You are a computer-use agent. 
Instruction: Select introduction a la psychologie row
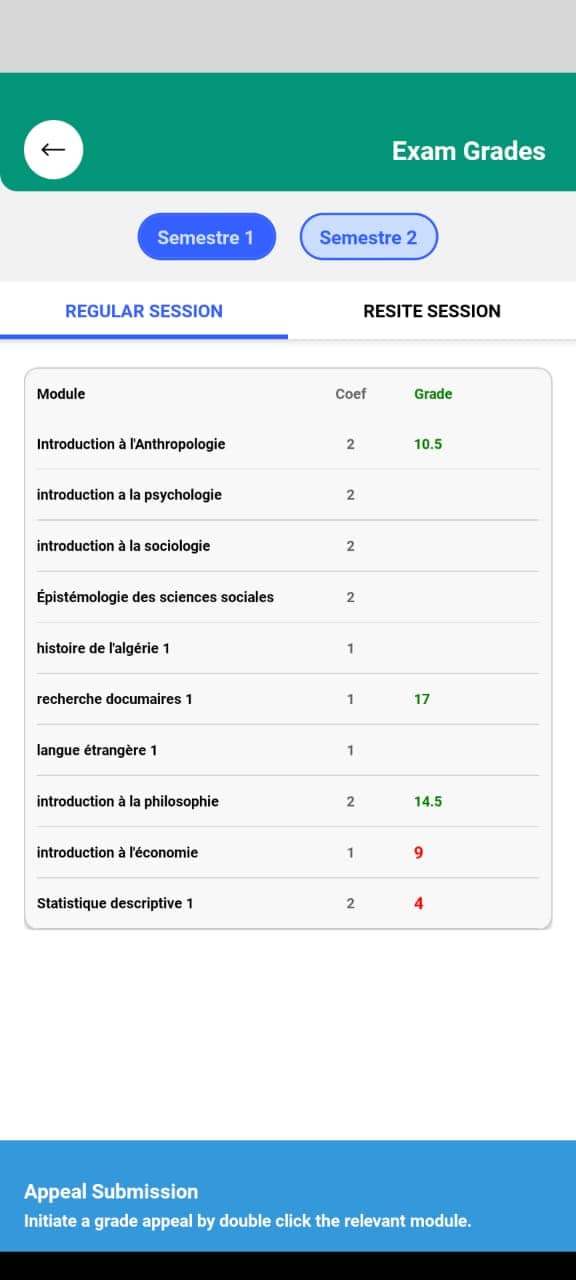288,495
